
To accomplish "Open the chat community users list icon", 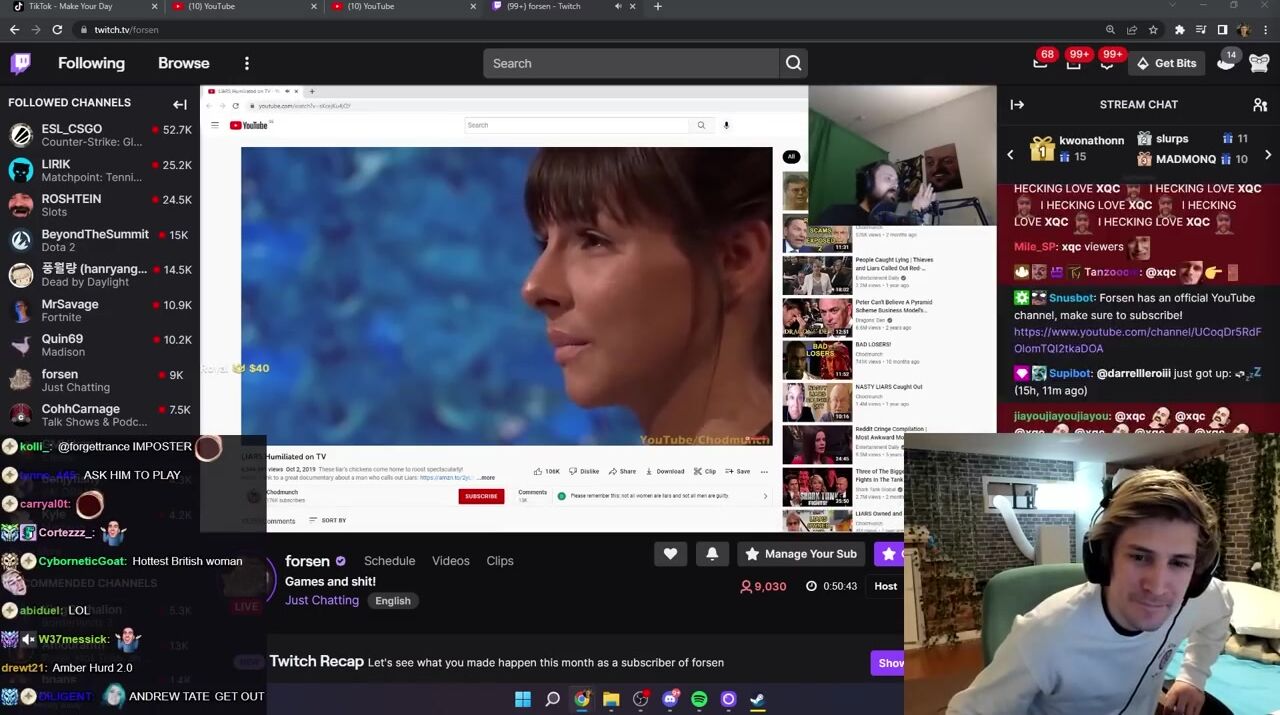I will coord(1260,104).
